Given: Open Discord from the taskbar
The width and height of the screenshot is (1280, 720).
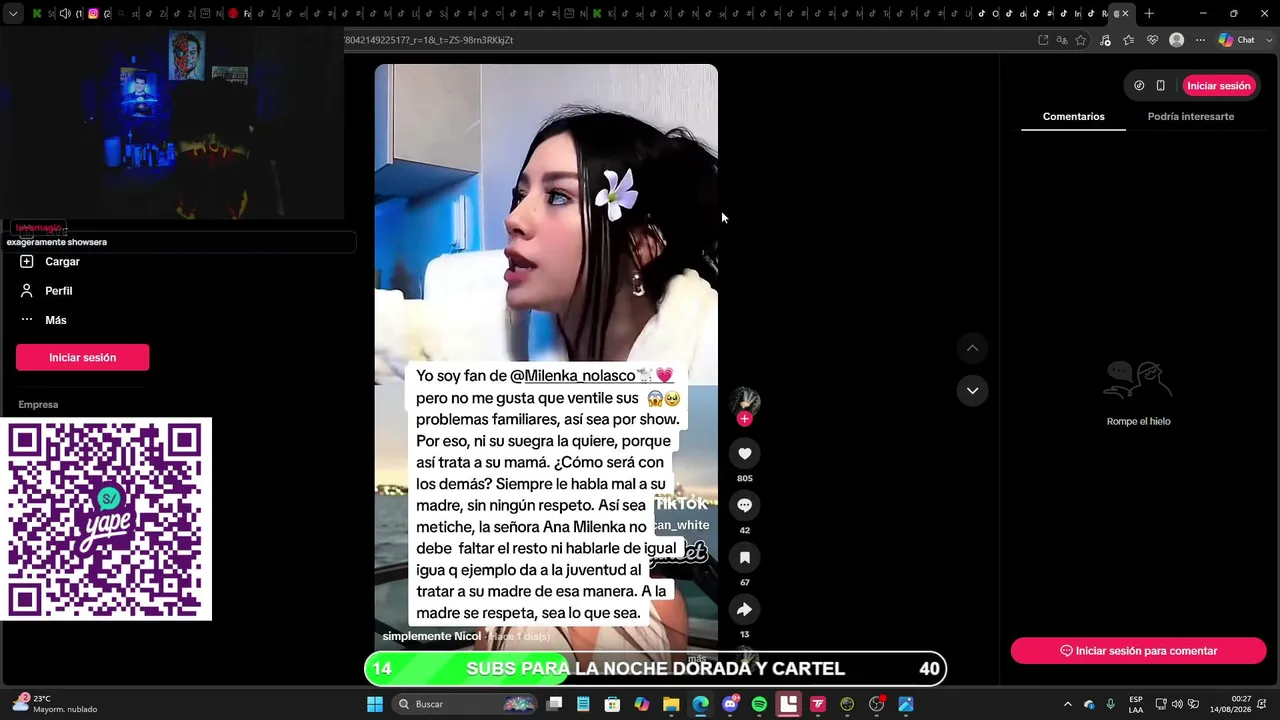Looking at the screenshot, I should 730,704.
